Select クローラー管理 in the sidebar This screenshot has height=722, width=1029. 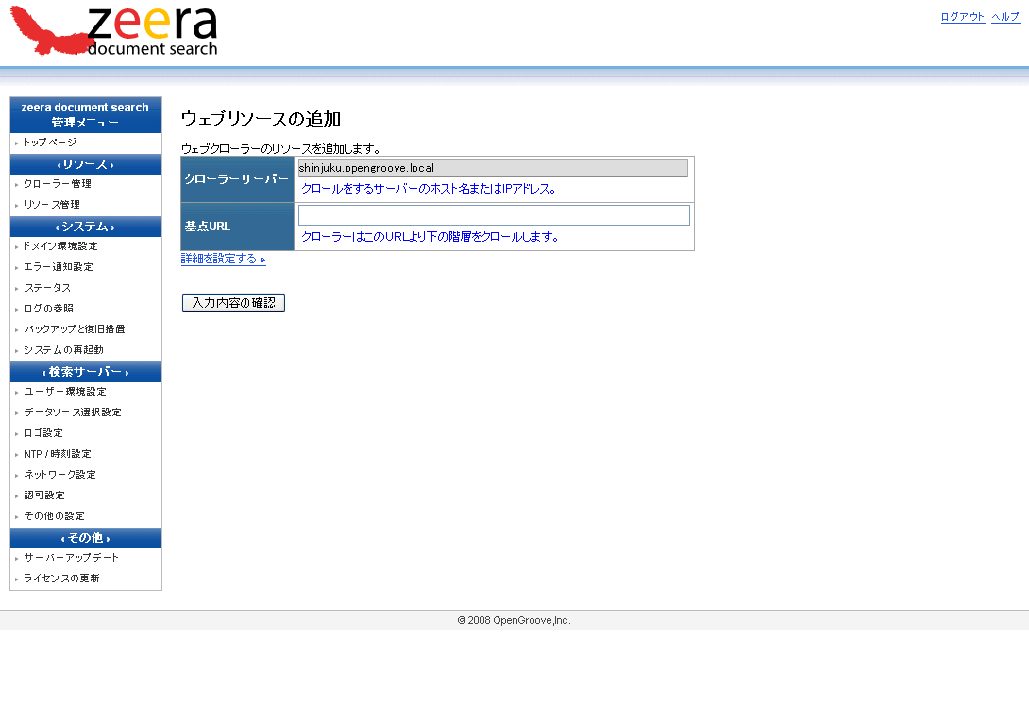(x=57, y=184)
